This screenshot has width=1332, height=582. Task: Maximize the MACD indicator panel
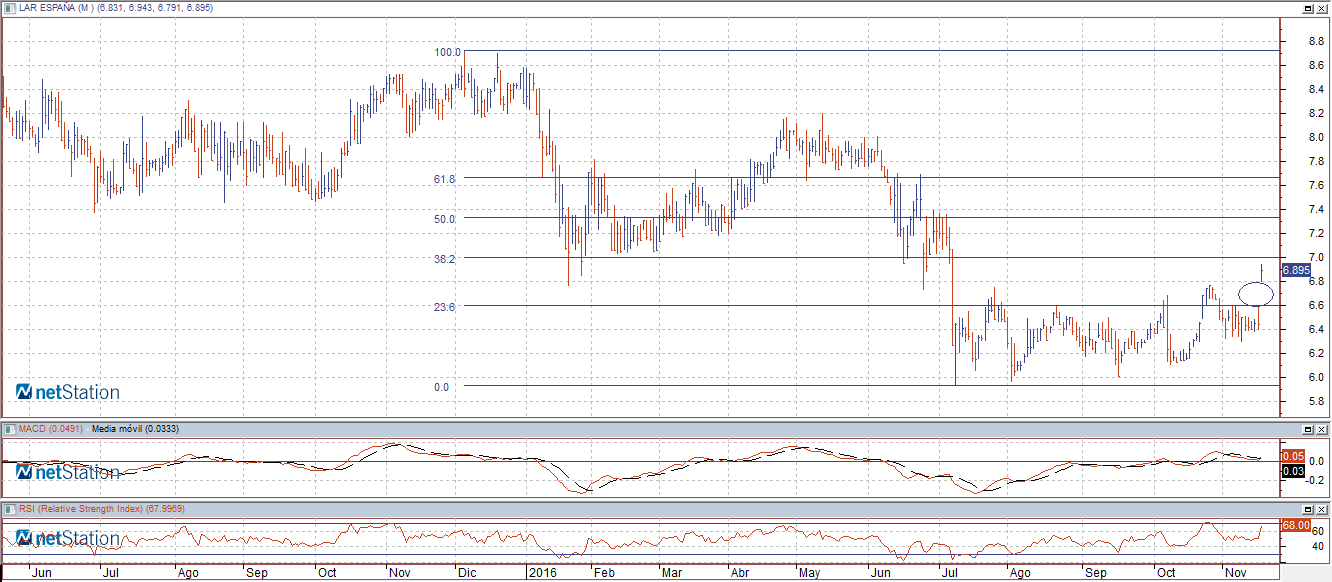(1308, 429)
